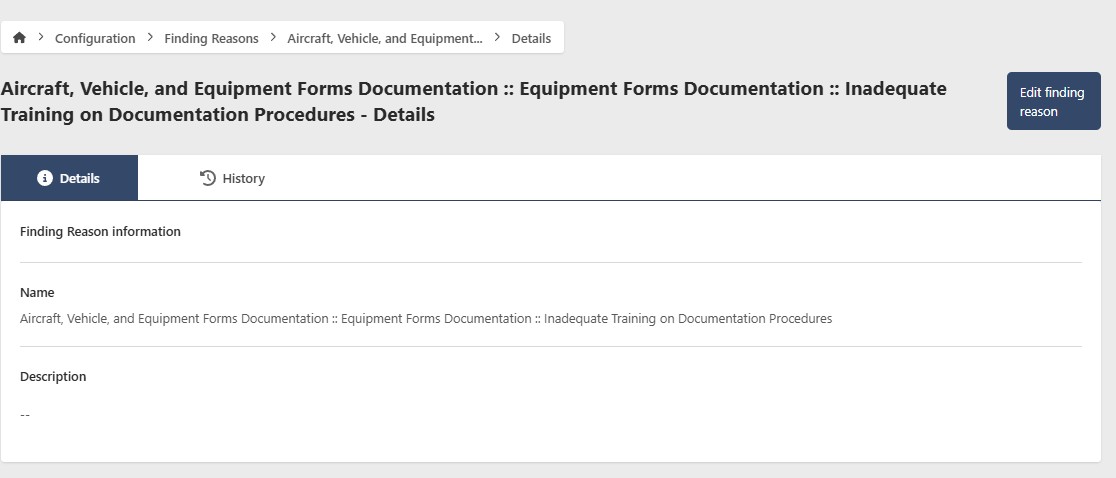This screenshot has height=478, width=1116.
Task: Click the chevron right after Finding Reasons breadcrumb
Action: point(273,37)
